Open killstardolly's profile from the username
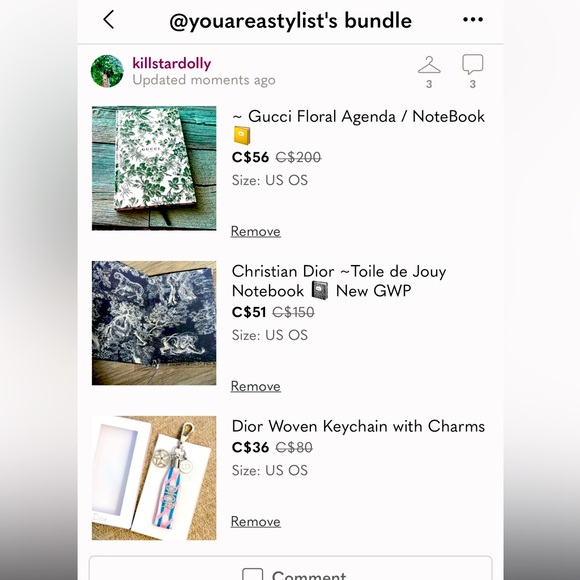580x580 pixels. (172, 63)
